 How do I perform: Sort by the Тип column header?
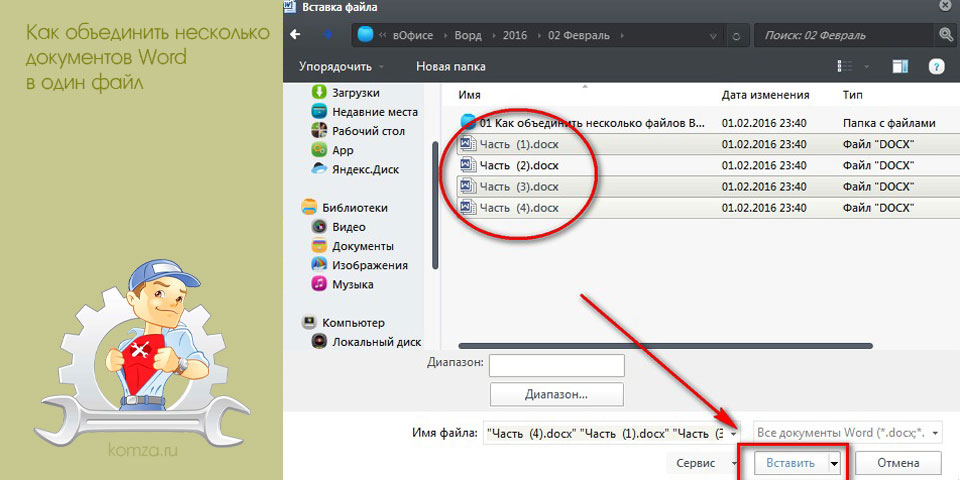[853, 95]
